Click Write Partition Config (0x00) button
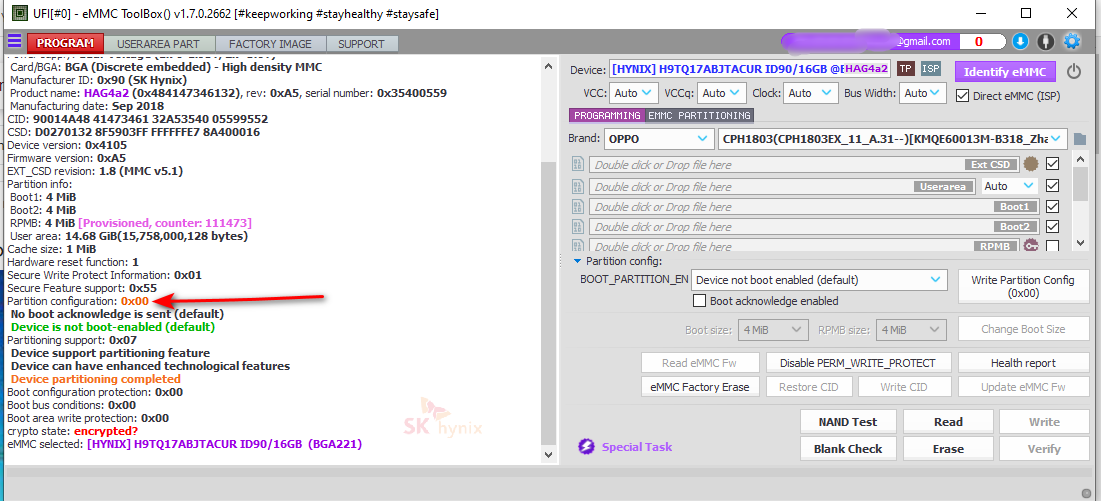 point(1022,286)
